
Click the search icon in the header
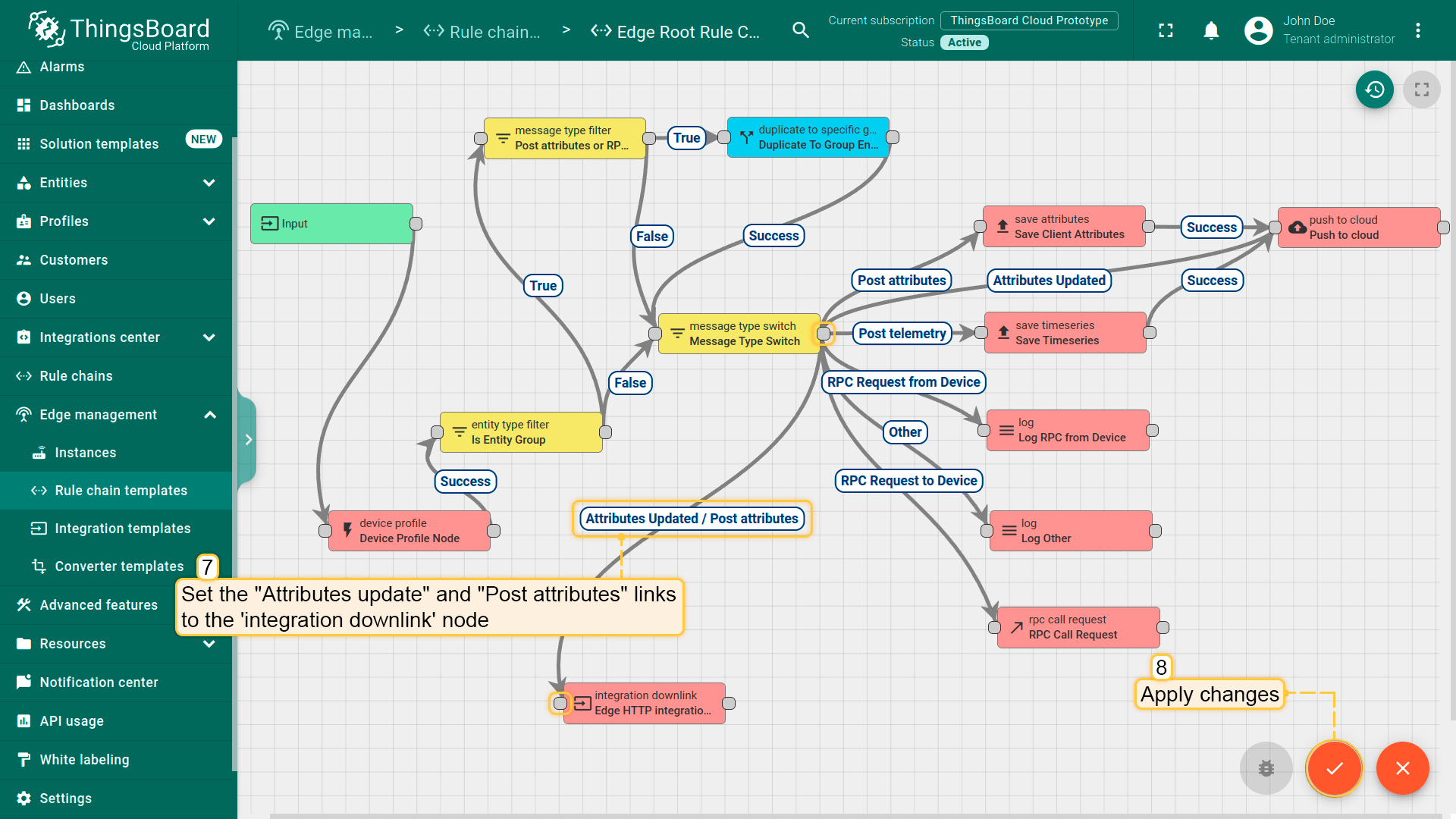coord(800,30)
